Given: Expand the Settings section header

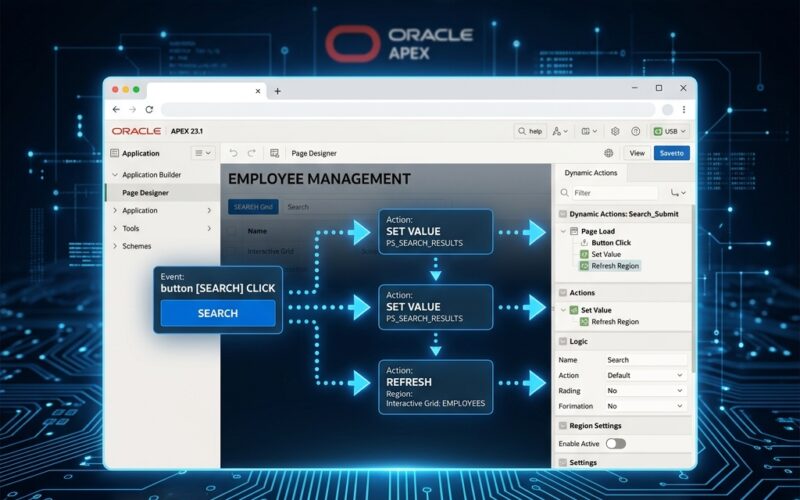Looking at the screenshot, I should 563,463.
